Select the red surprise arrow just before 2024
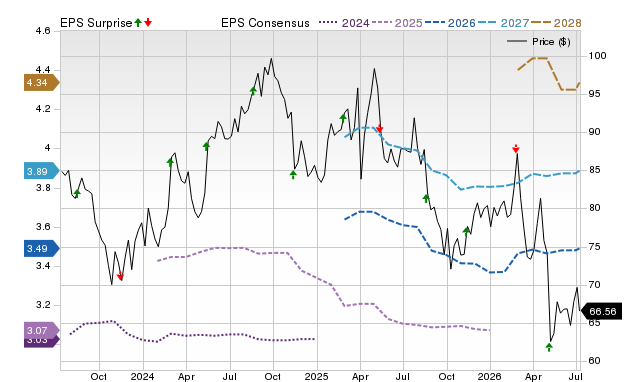 (x=120, y=276)
